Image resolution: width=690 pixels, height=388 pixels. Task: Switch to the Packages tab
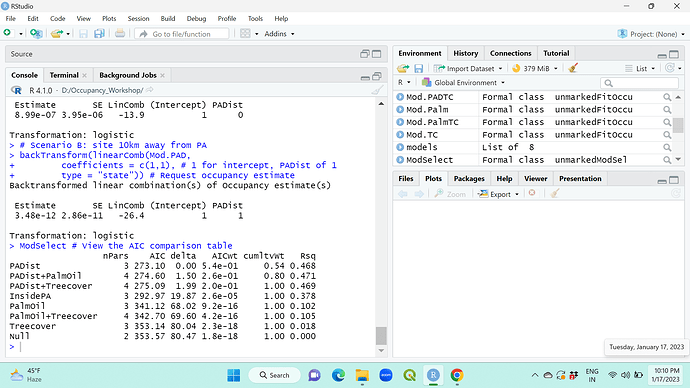(x=469, y=179)
